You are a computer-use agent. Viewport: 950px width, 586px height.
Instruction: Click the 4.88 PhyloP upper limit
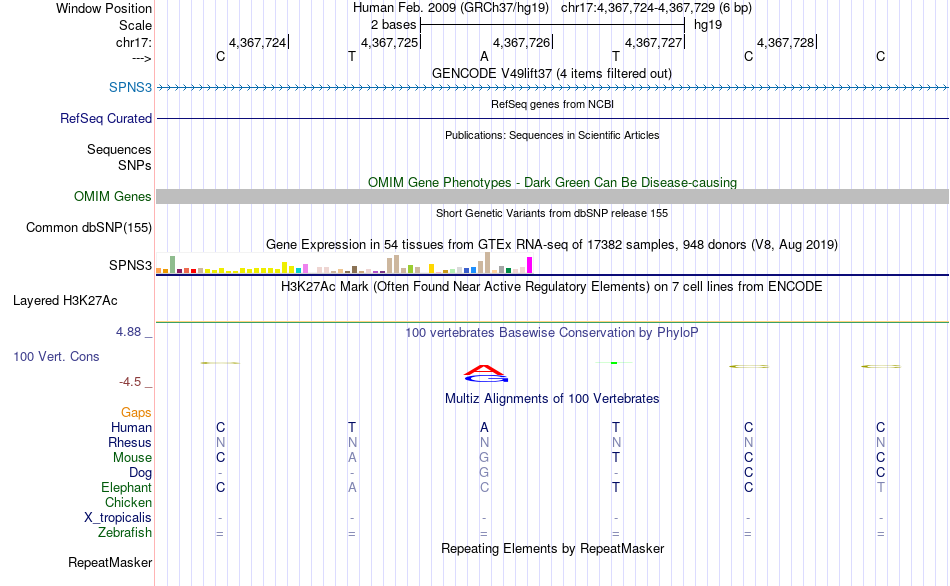tap(128, 331)
